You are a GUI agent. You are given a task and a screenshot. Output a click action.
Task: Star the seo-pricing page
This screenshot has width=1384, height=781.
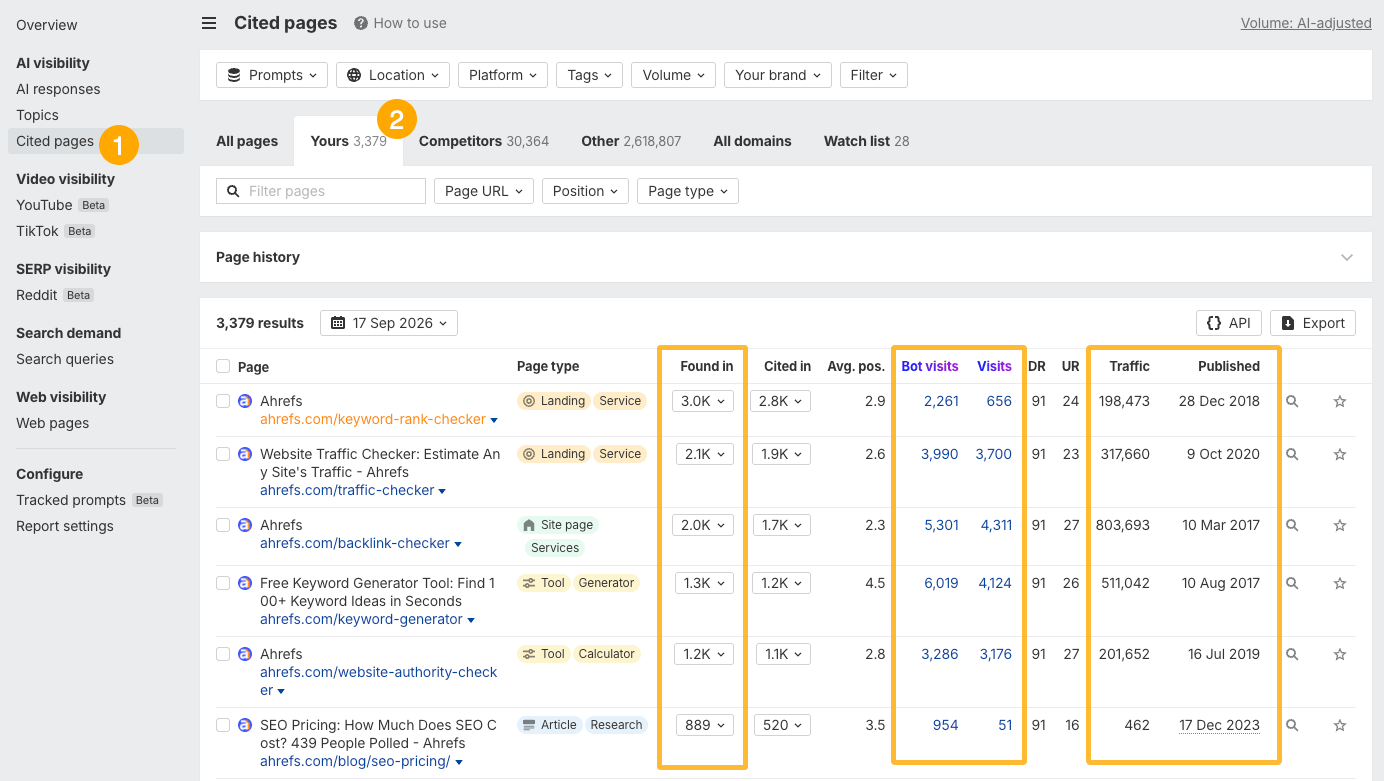(x=1340, y=725)
